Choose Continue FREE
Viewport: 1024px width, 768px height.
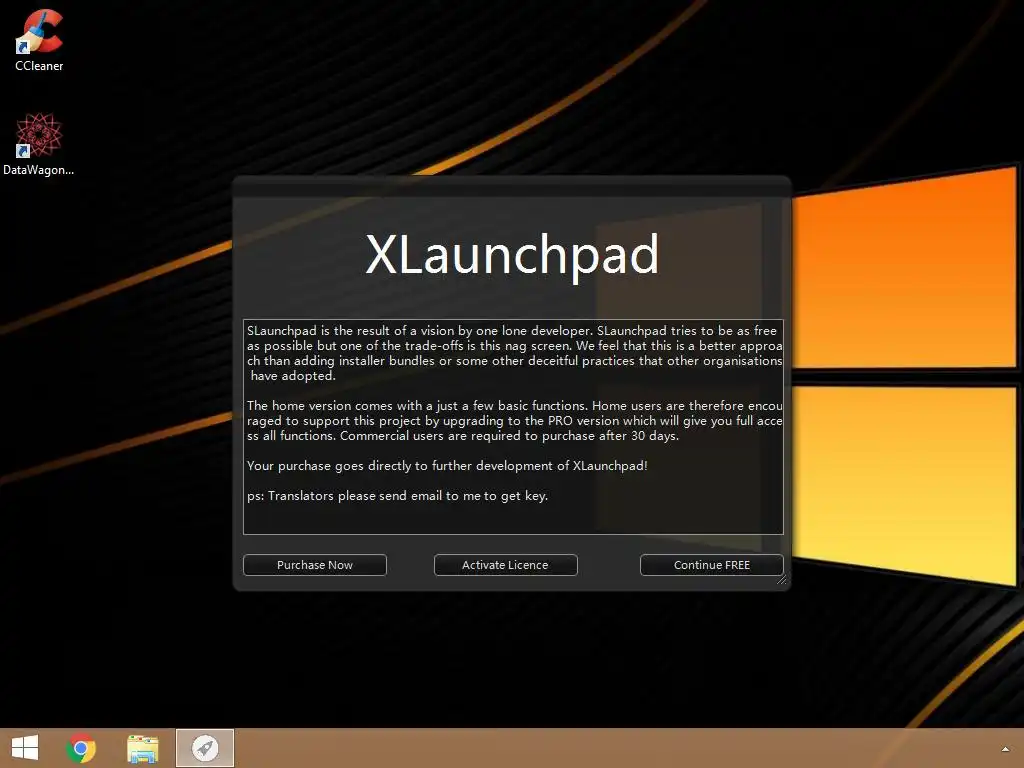[712, 565]
